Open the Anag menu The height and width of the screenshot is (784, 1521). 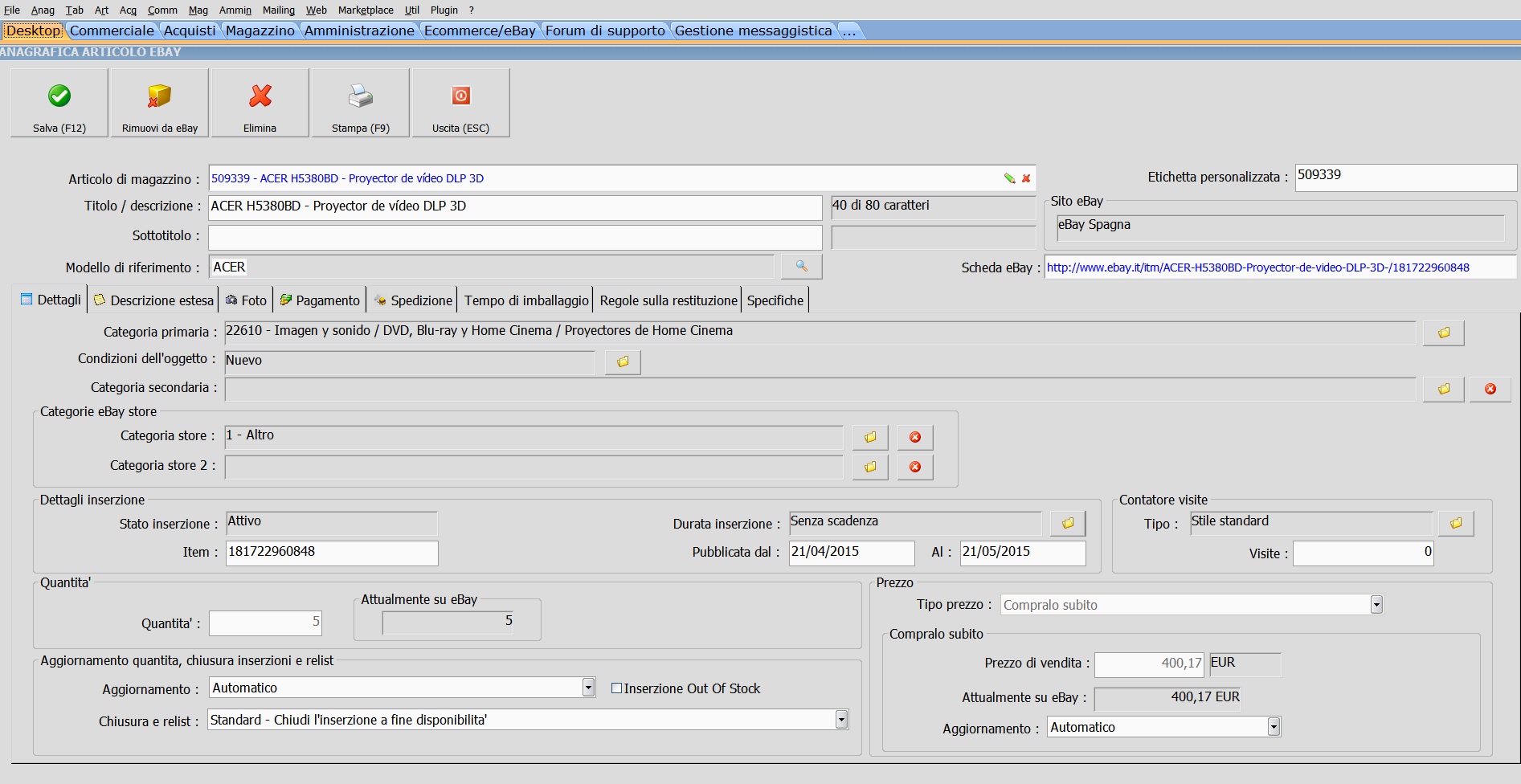pyautogui.click(x=43, y=10)
